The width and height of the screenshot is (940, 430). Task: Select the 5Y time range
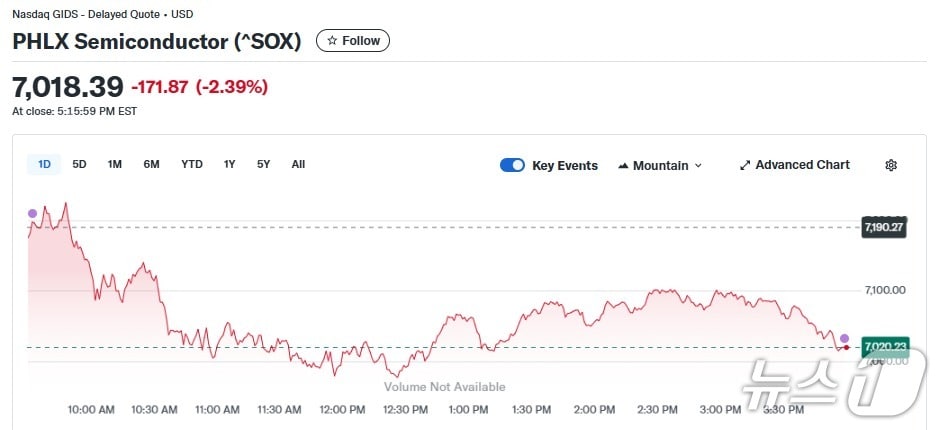263,164
